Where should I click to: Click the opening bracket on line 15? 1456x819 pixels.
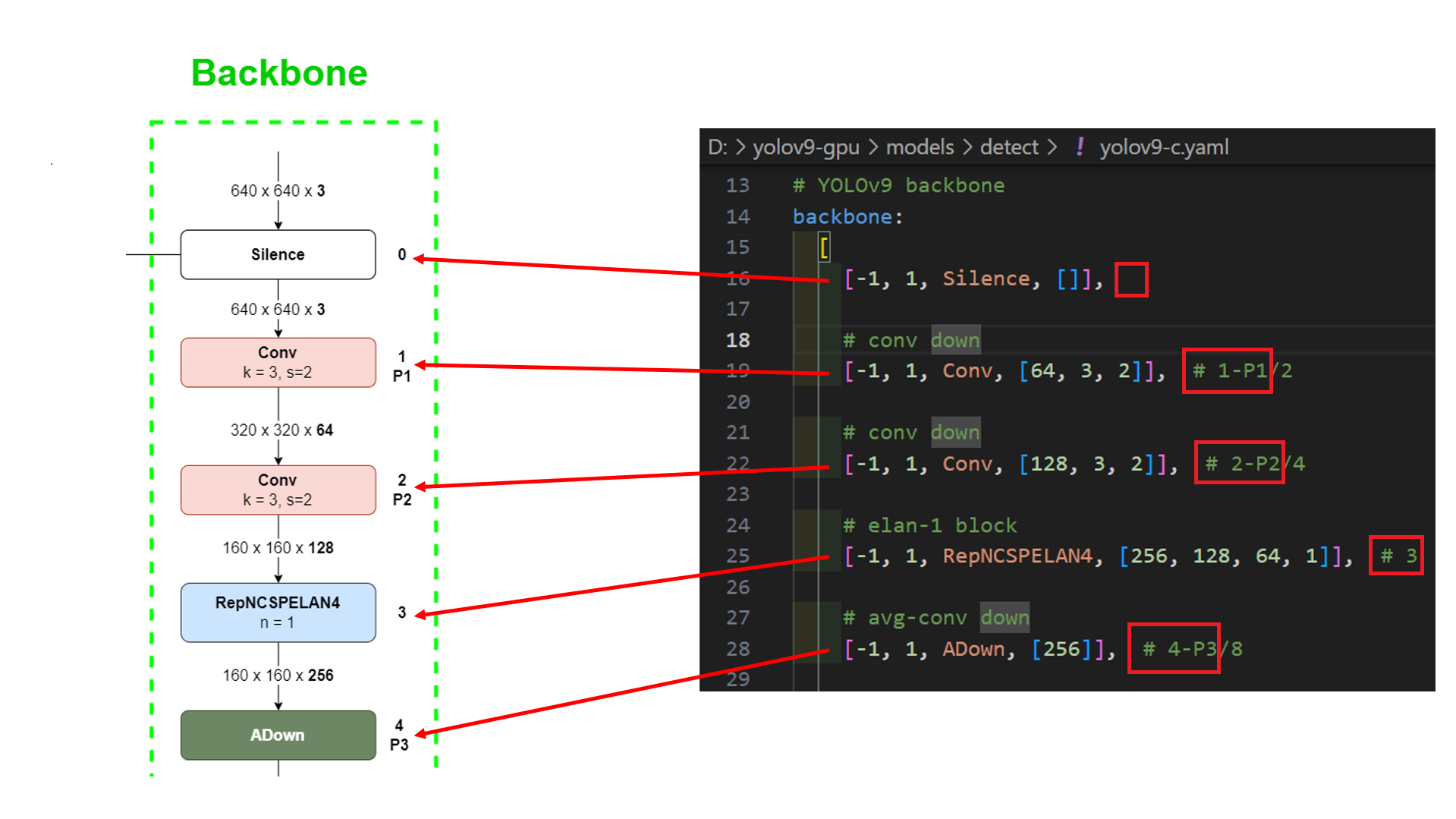click(x=824, y=247)
